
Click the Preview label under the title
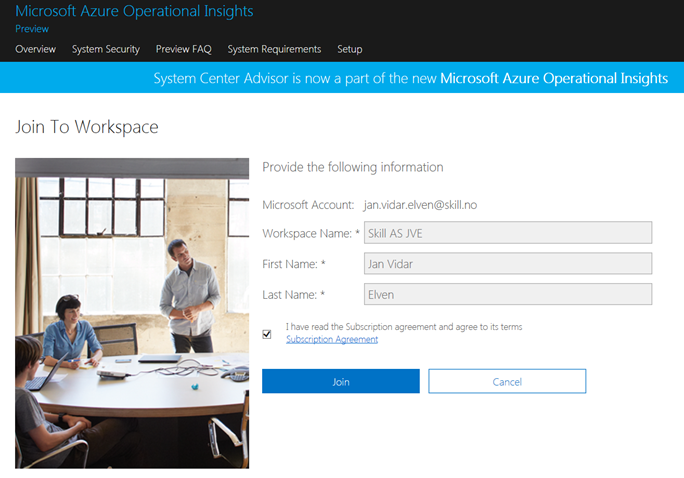32,29
